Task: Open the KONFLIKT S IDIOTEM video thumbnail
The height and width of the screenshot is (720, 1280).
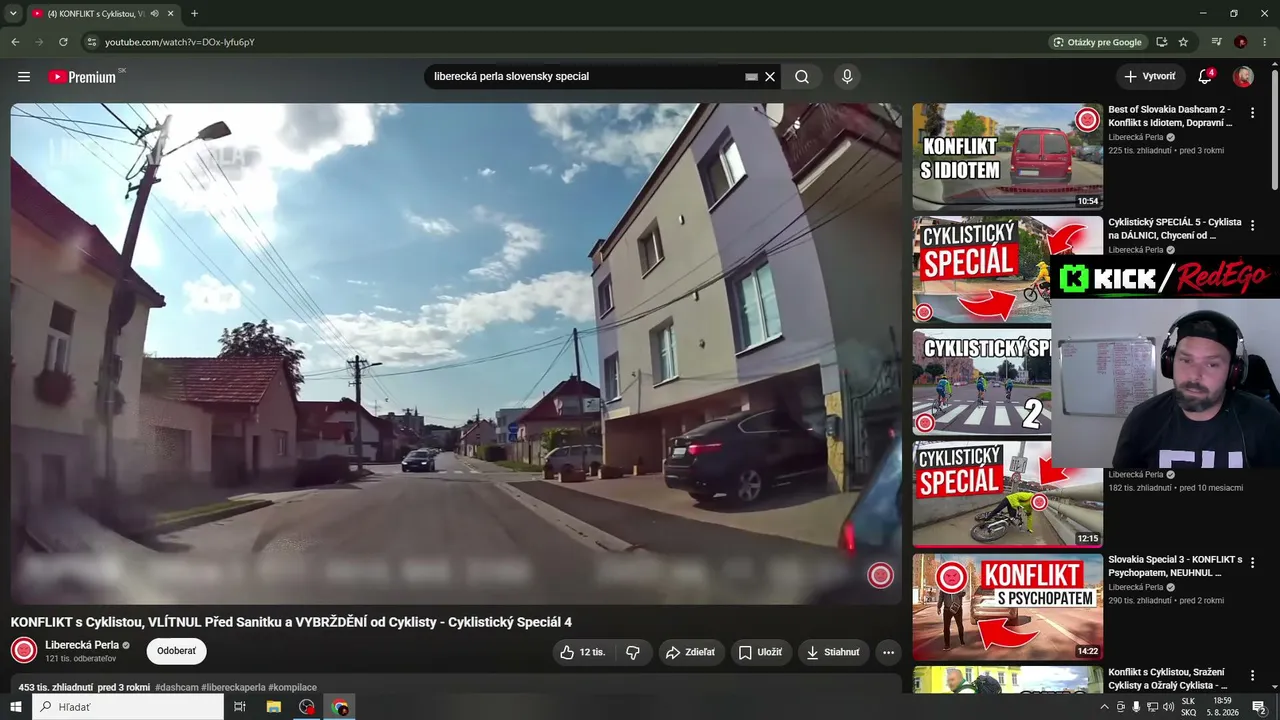Action: (1007, 156)
